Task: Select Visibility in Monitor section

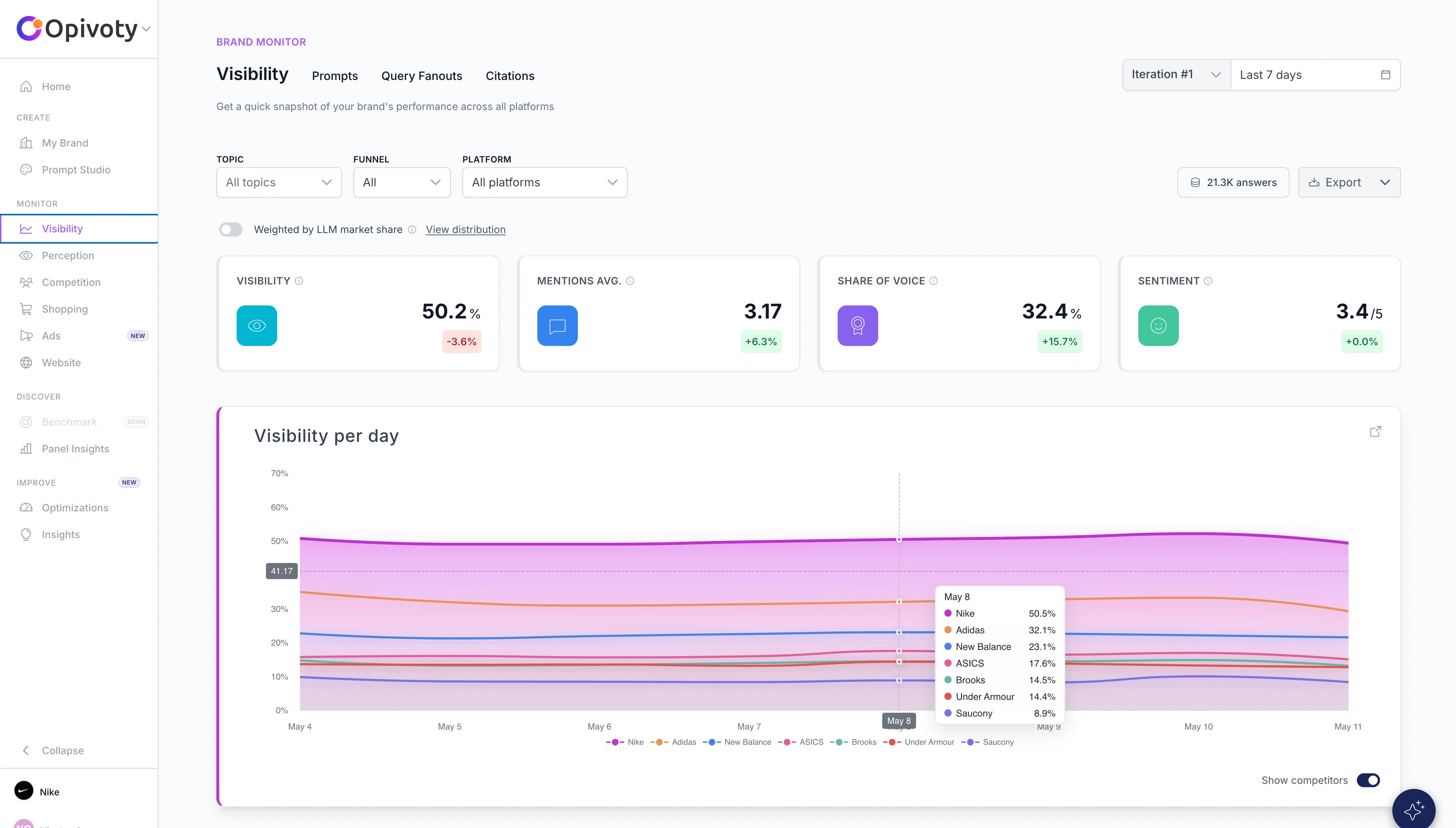Action: pyautogui.click(x=79, y=229)
